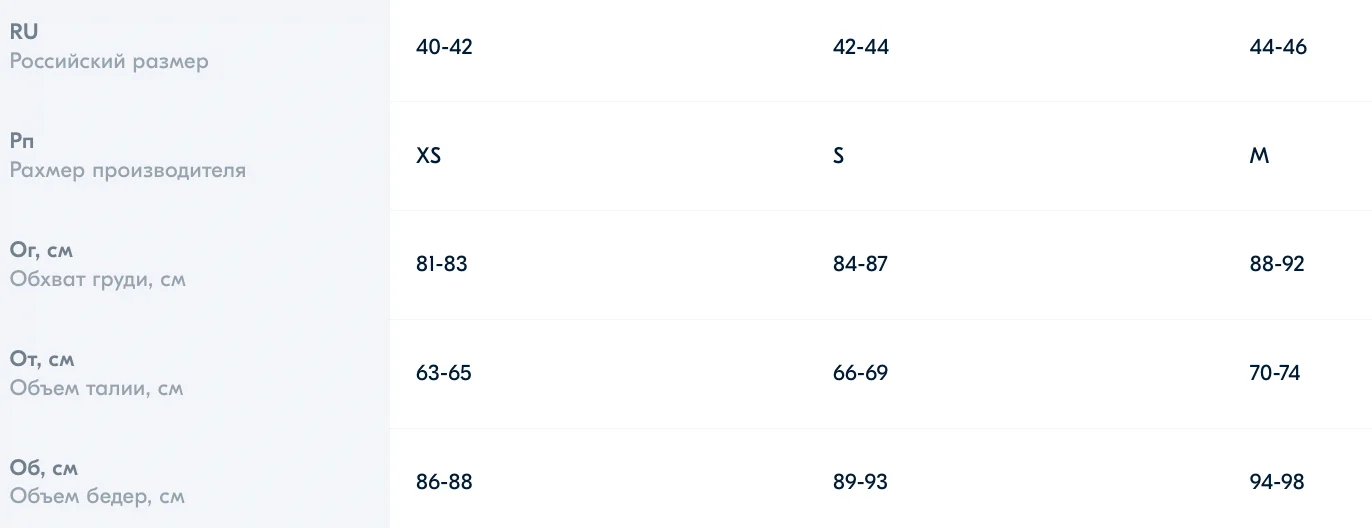Click hip measurement 89-93 value
Viewport: 1372px width, 528px height.
click(x=860, y=482)
